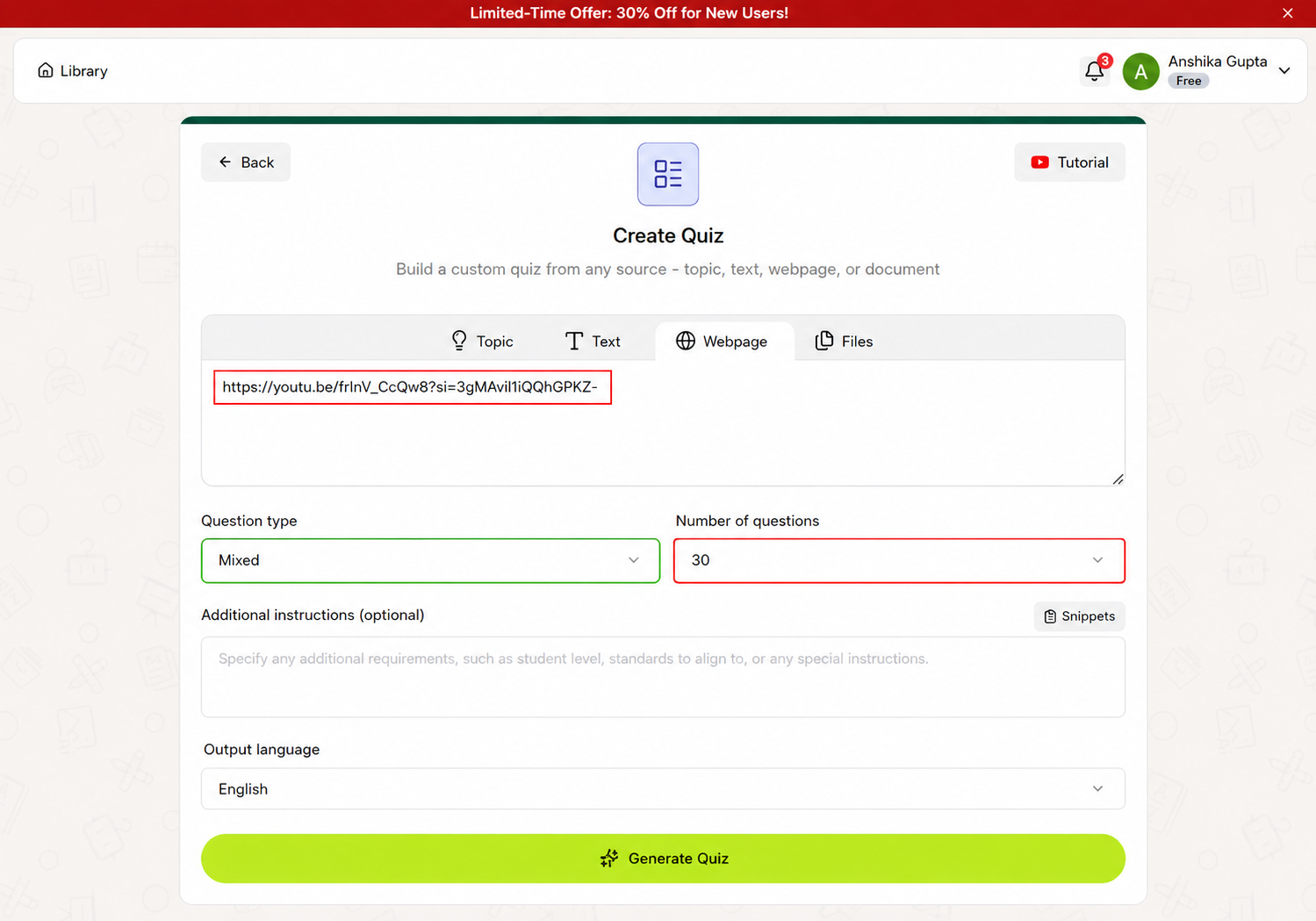Screen dimensions: 1316x921
Task: Expand the Number of questions dropdown
Action: tap(899, 560)
